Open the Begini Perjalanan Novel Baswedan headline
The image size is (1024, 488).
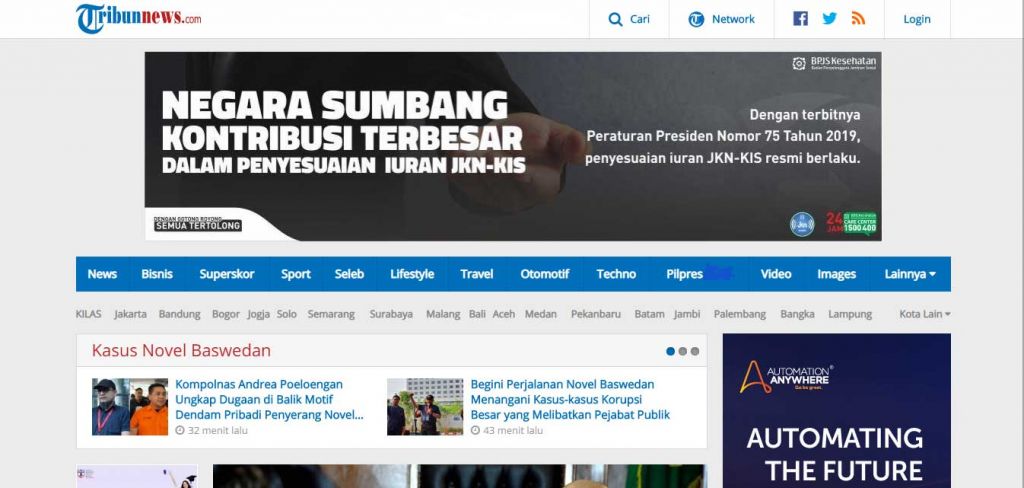(570, 400)
